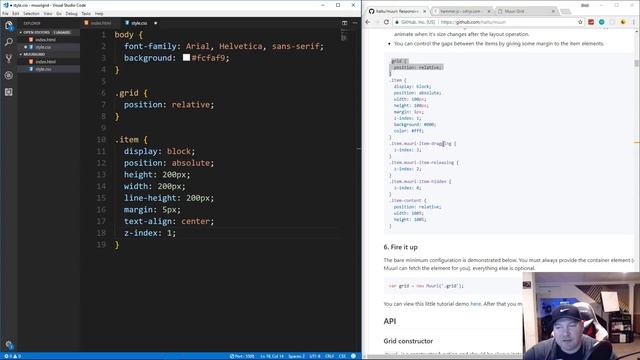This screenshot has width=640, height=360.
Task: Click the editor minimap
Action: coord(344,36)
